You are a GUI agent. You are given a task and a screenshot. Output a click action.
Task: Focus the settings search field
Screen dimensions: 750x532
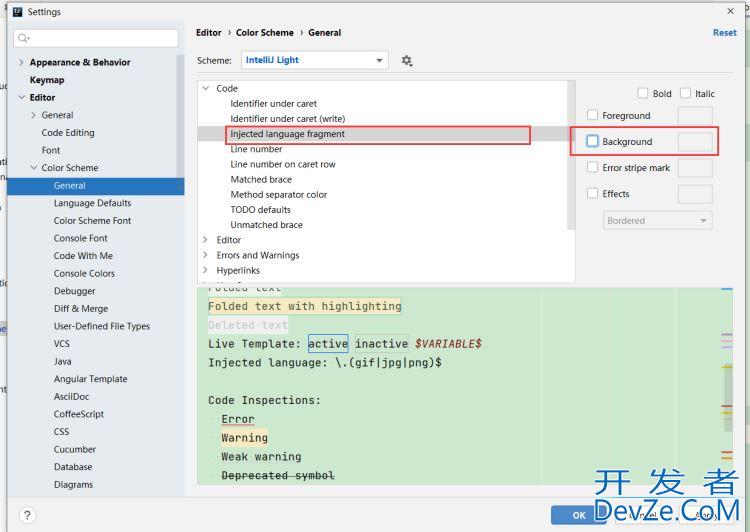click(x=96, y=38)
